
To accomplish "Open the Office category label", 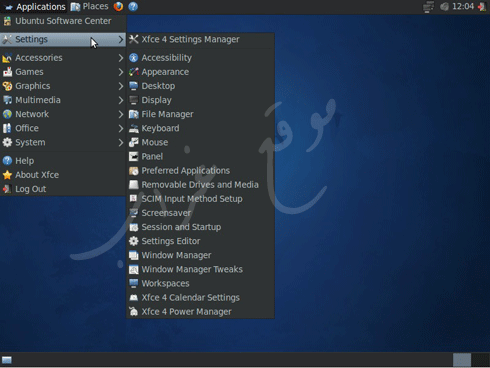I will [x=27, y=128].
